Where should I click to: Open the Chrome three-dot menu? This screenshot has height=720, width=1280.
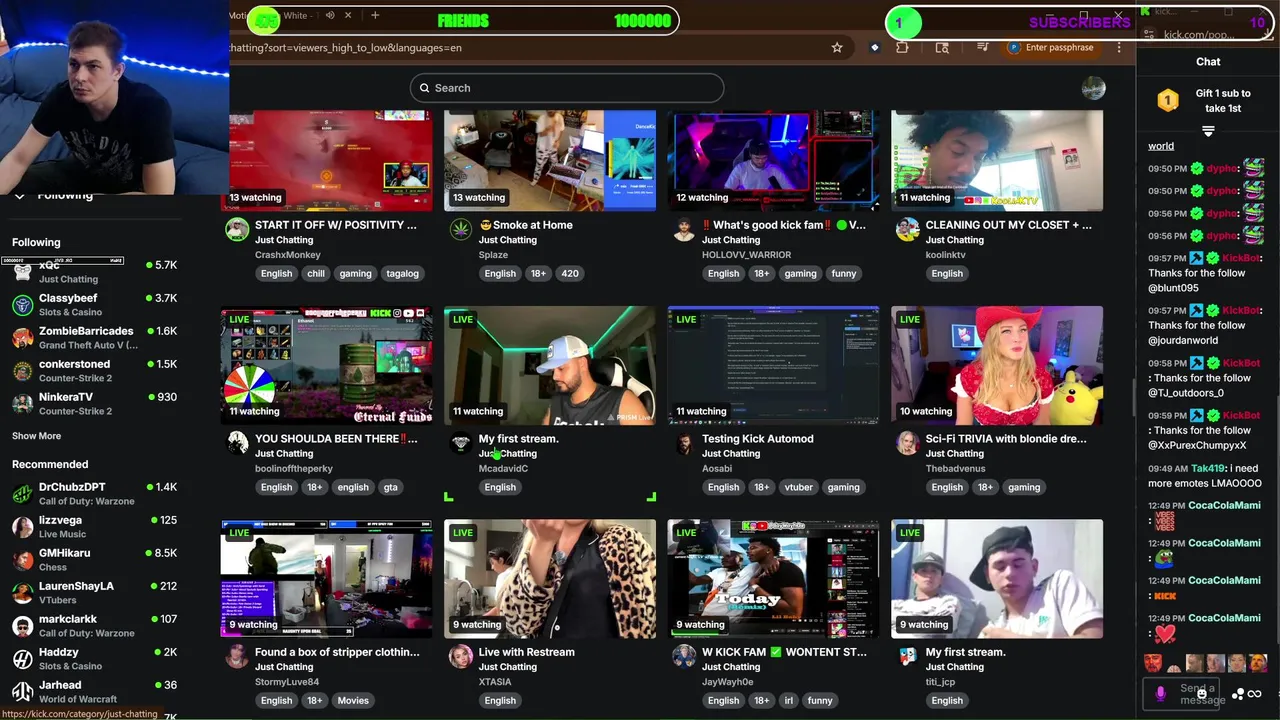click(x=1119, y=47)
